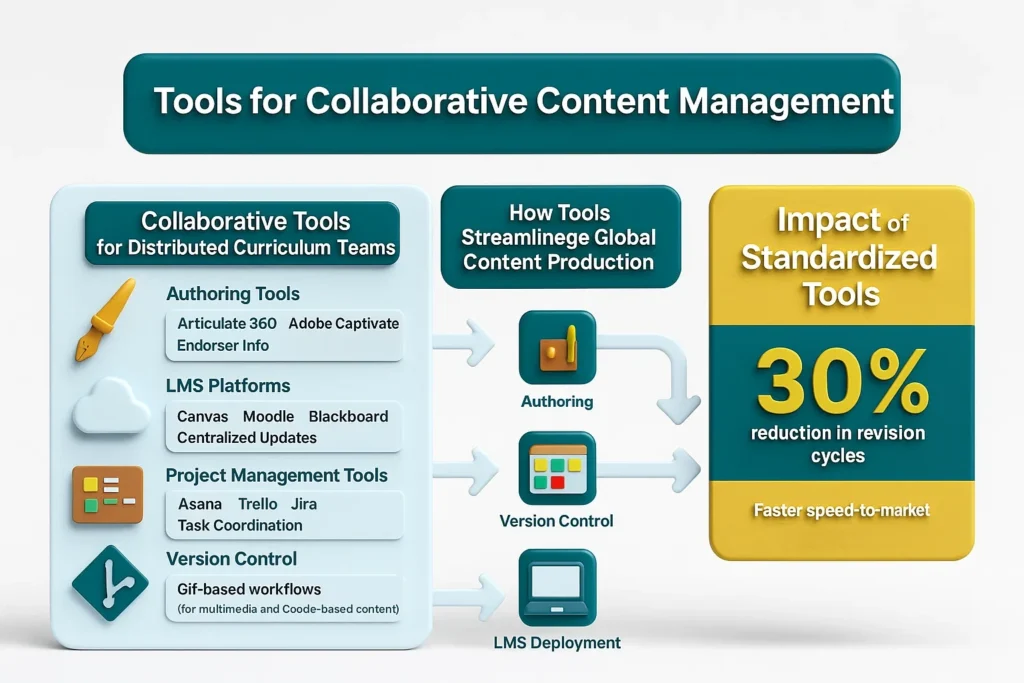Click the Articulate 360 Adobe Captivate box

pyautogui.click(x=286, y=335)
